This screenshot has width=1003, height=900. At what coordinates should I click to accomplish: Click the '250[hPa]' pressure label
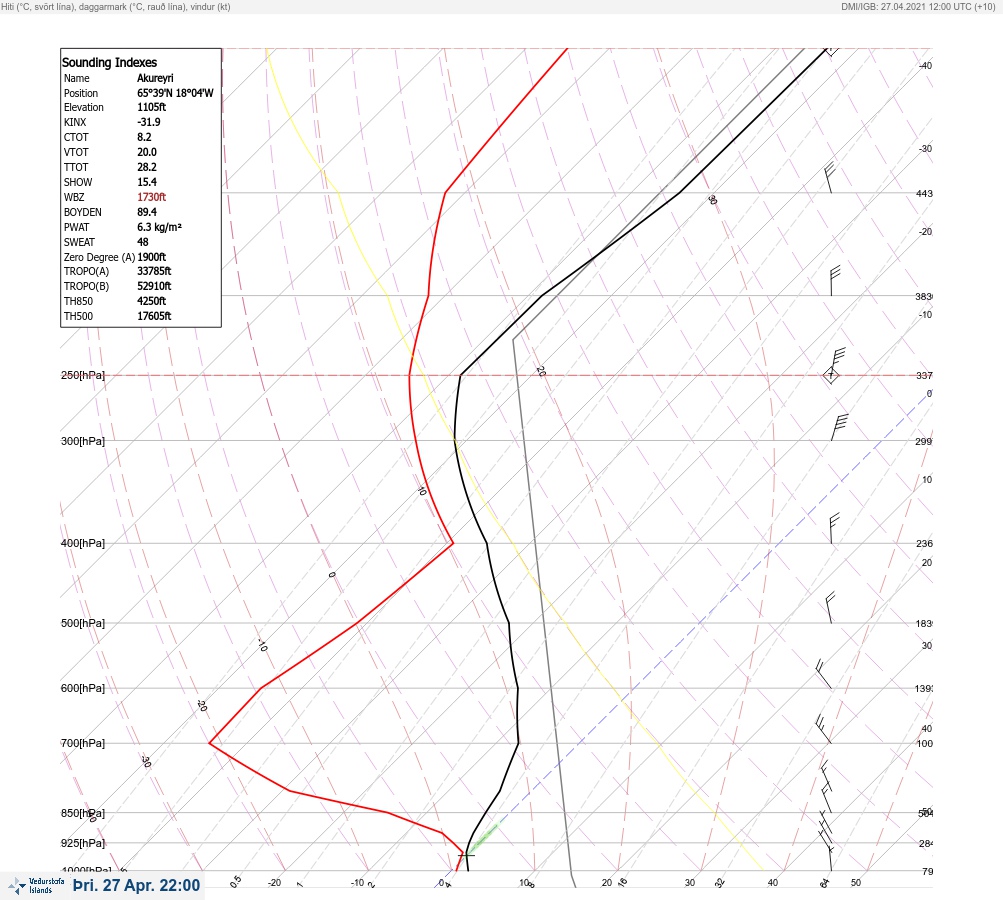tap(83, 375)
